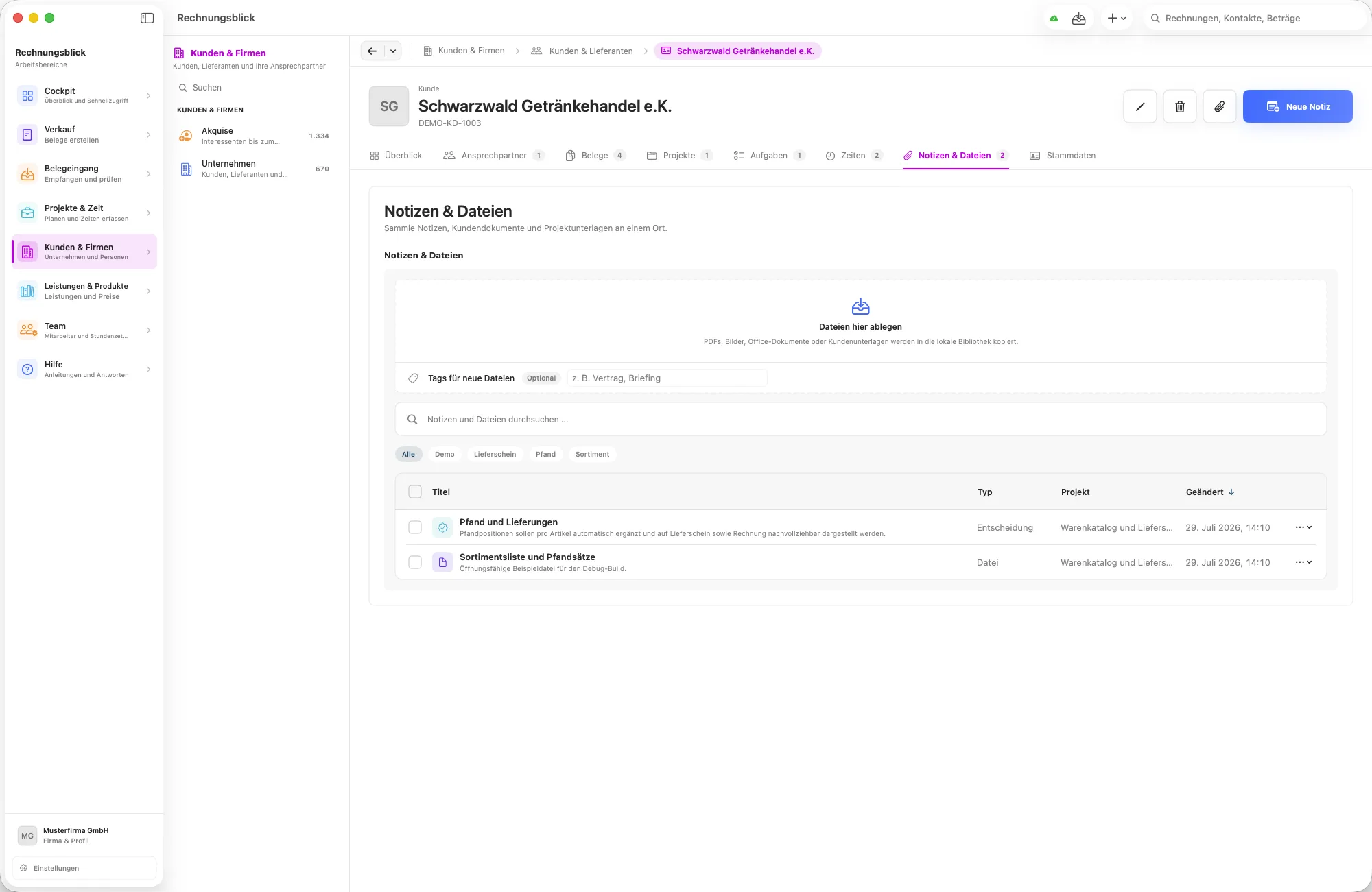Open Einstellungen at the sidebar bottom
The image size is (1372, 892).
tap(84, 868)
